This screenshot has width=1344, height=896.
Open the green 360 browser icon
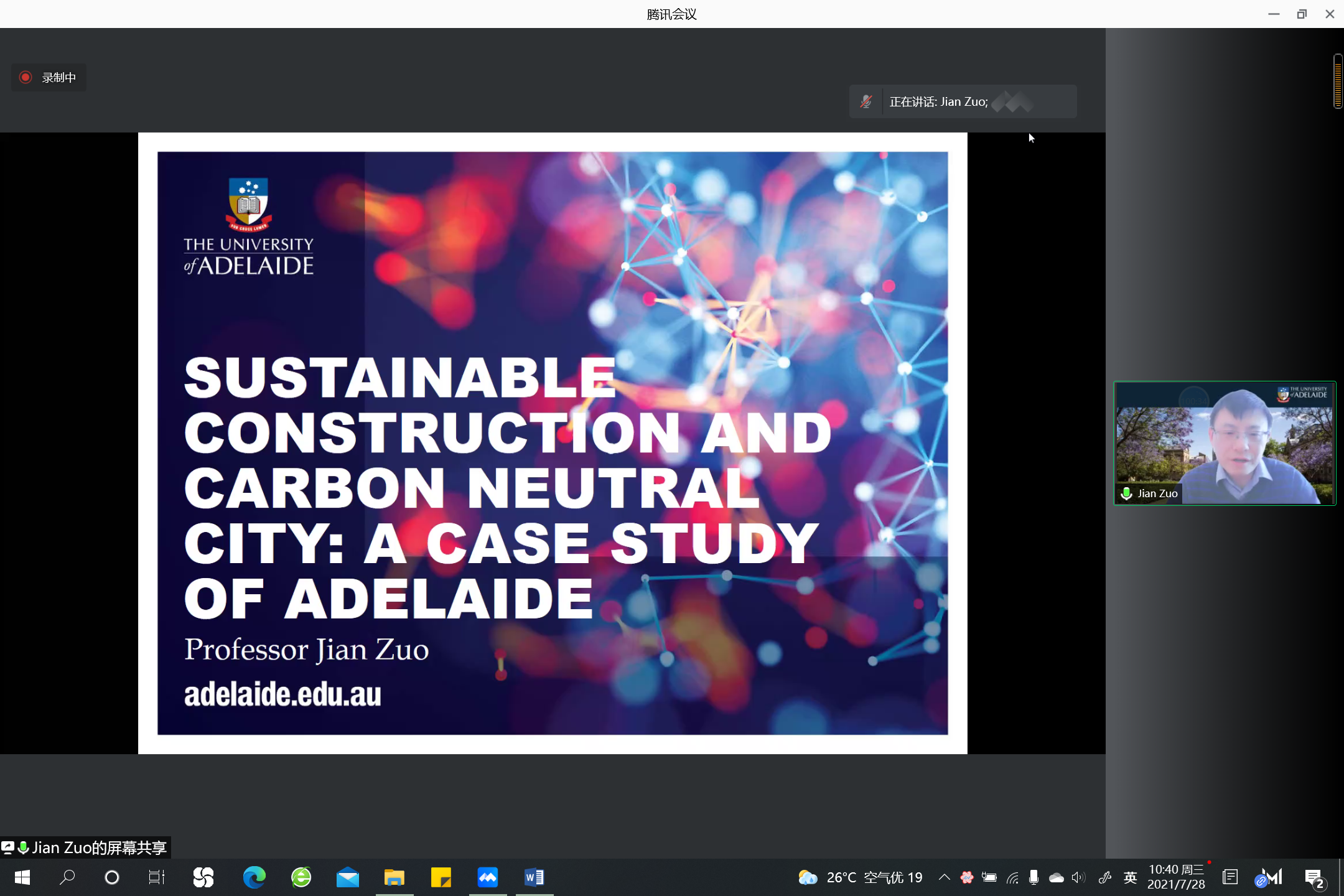tap(301, 877)
